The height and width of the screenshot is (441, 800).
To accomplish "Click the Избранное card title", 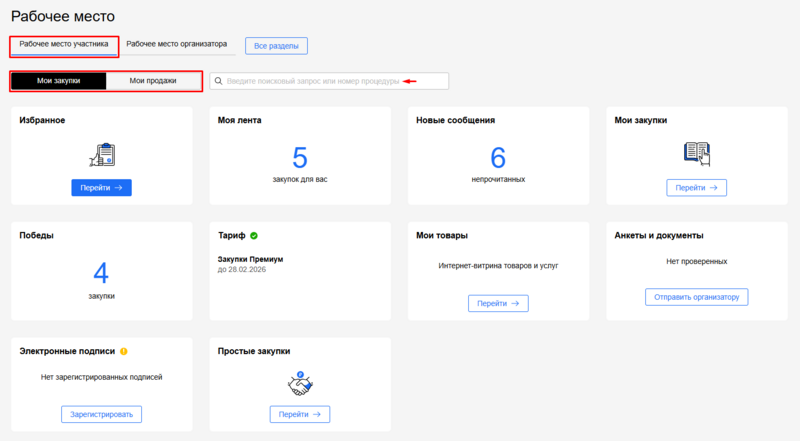I will point(42,120).
